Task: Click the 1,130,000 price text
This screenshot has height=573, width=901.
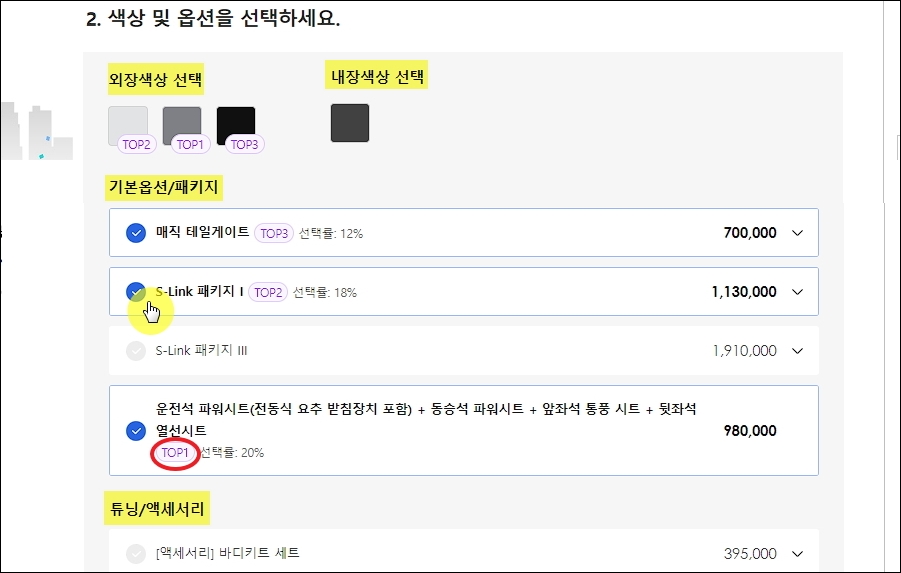Action: pos(744,292)
